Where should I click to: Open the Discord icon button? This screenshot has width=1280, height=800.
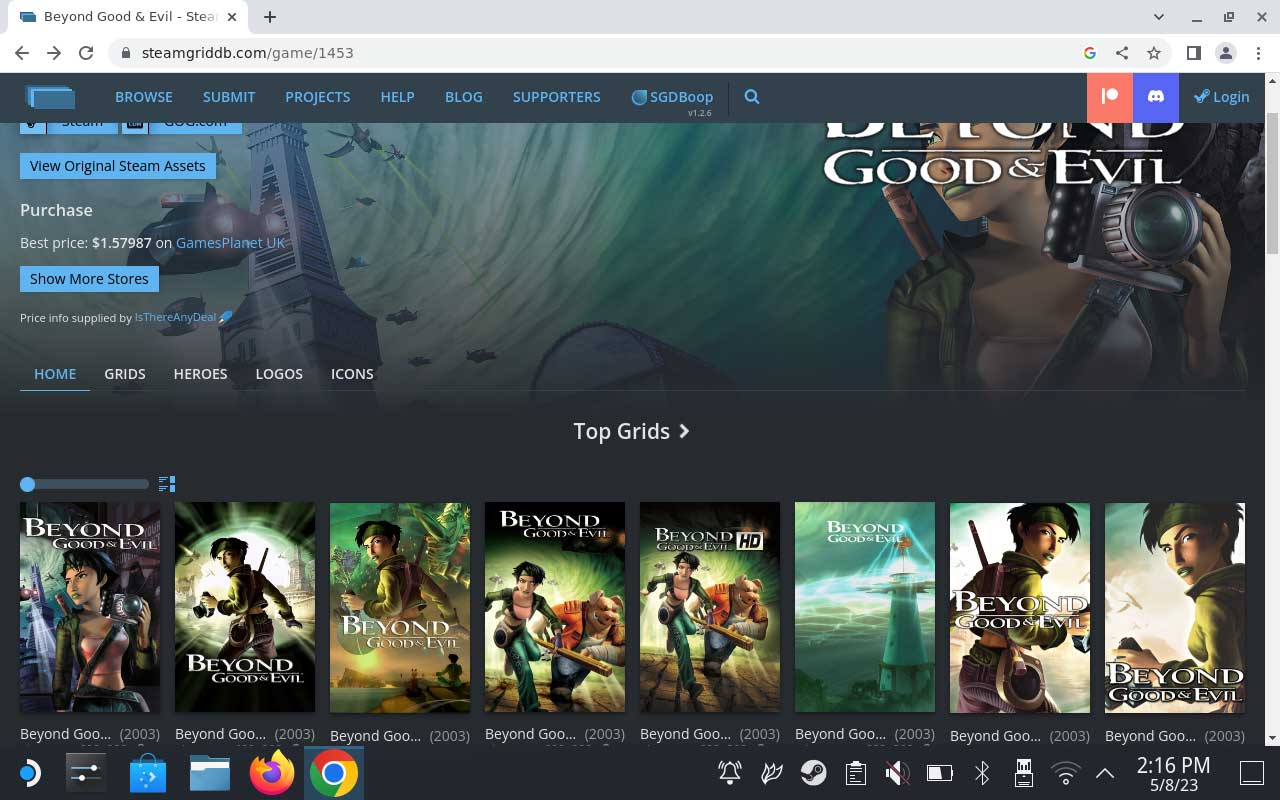[x=1156, y=97]
